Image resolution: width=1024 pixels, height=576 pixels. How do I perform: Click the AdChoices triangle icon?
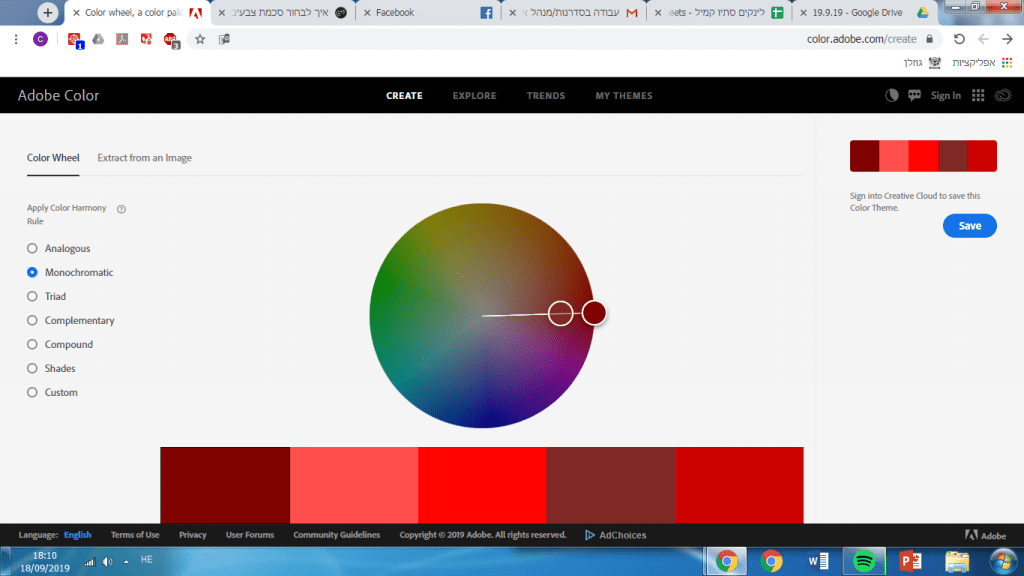pyautogui.click(x=590, y=535)
